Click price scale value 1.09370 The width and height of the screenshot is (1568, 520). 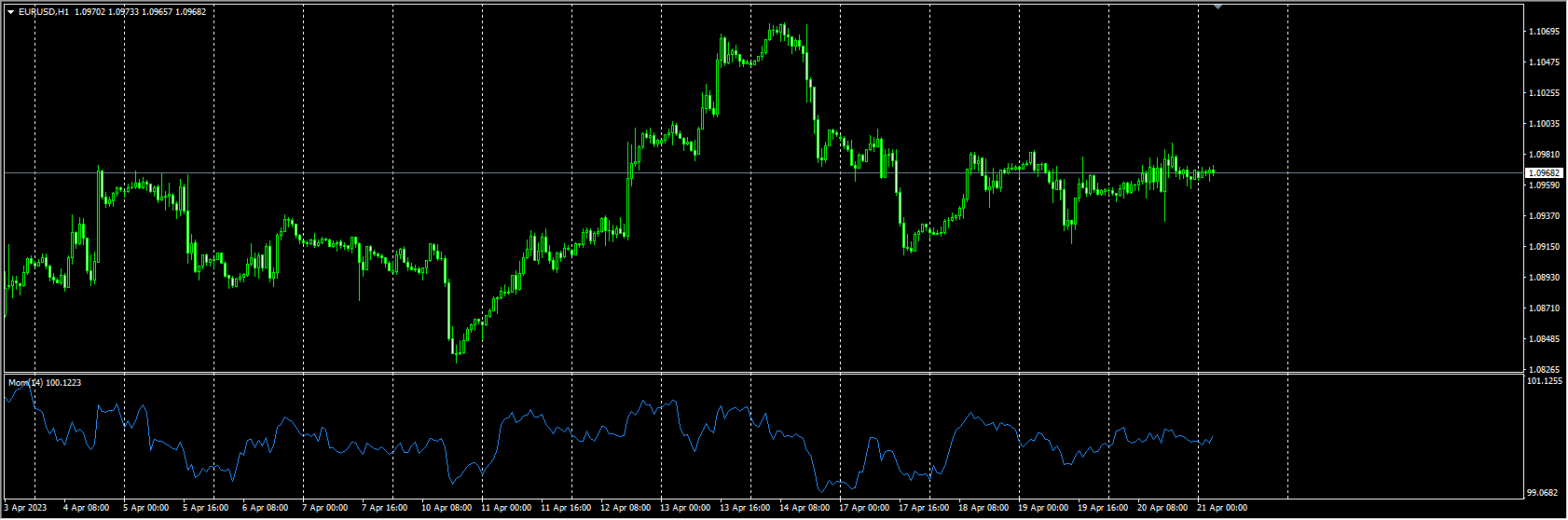click(x=1545, y=216)
